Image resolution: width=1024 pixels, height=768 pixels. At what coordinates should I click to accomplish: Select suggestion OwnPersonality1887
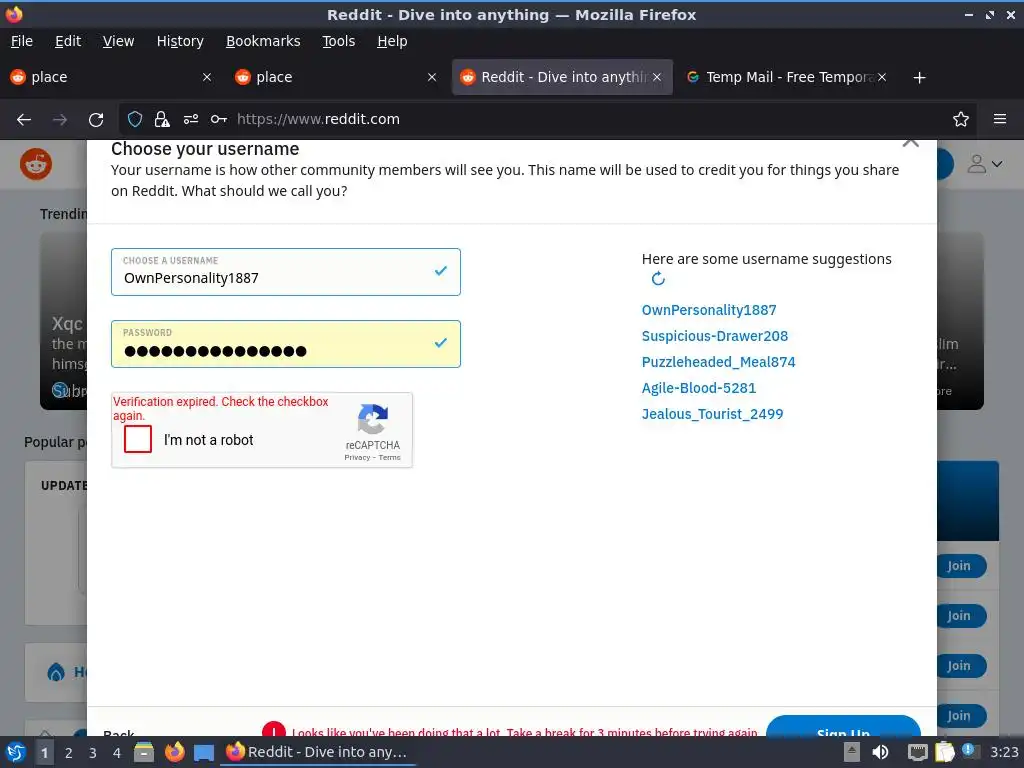click(x=709, y=310)
